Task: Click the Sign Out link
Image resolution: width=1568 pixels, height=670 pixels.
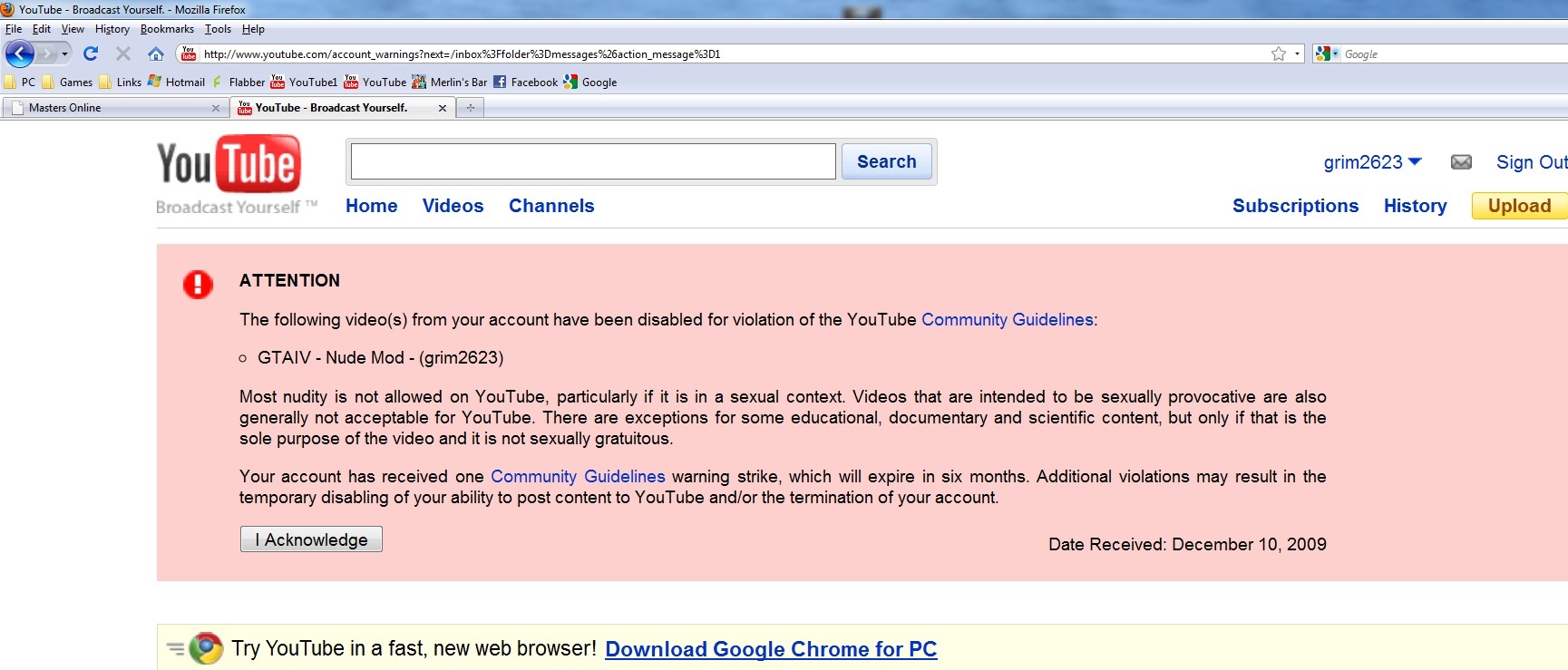Action: (1532, 162)
